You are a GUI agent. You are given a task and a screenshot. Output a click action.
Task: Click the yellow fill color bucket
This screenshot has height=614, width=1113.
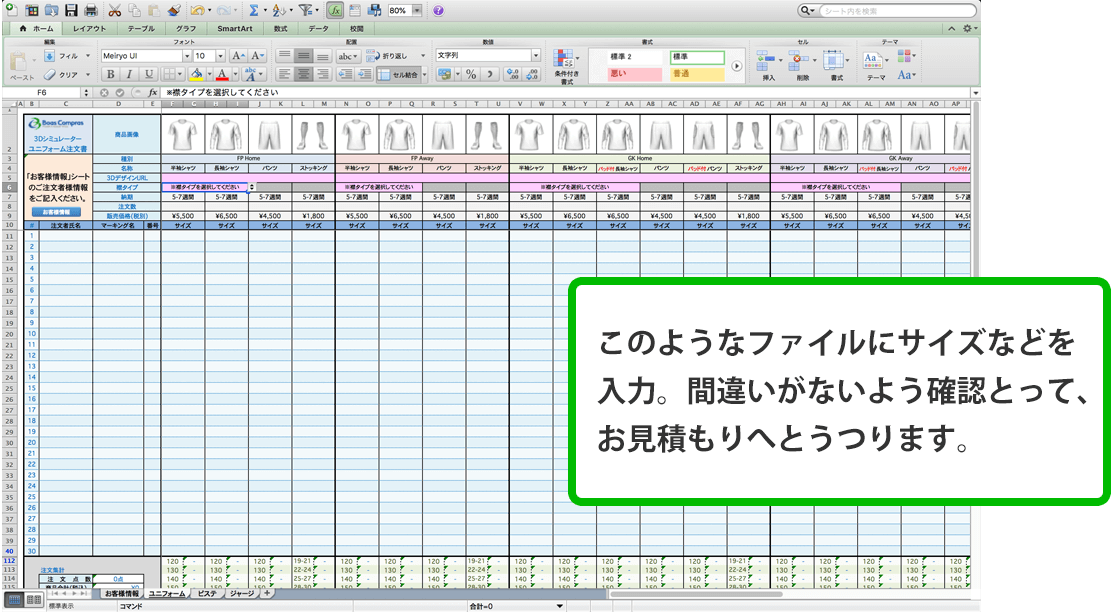pos(197,74)
